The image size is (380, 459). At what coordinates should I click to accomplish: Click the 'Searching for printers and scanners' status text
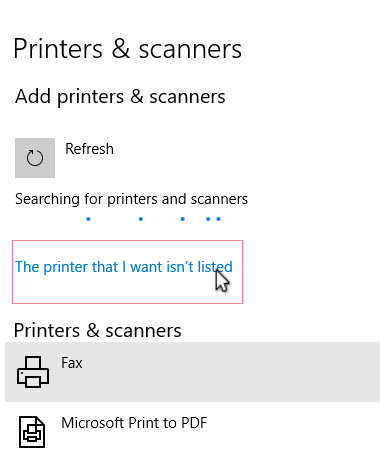click(131, 199)
